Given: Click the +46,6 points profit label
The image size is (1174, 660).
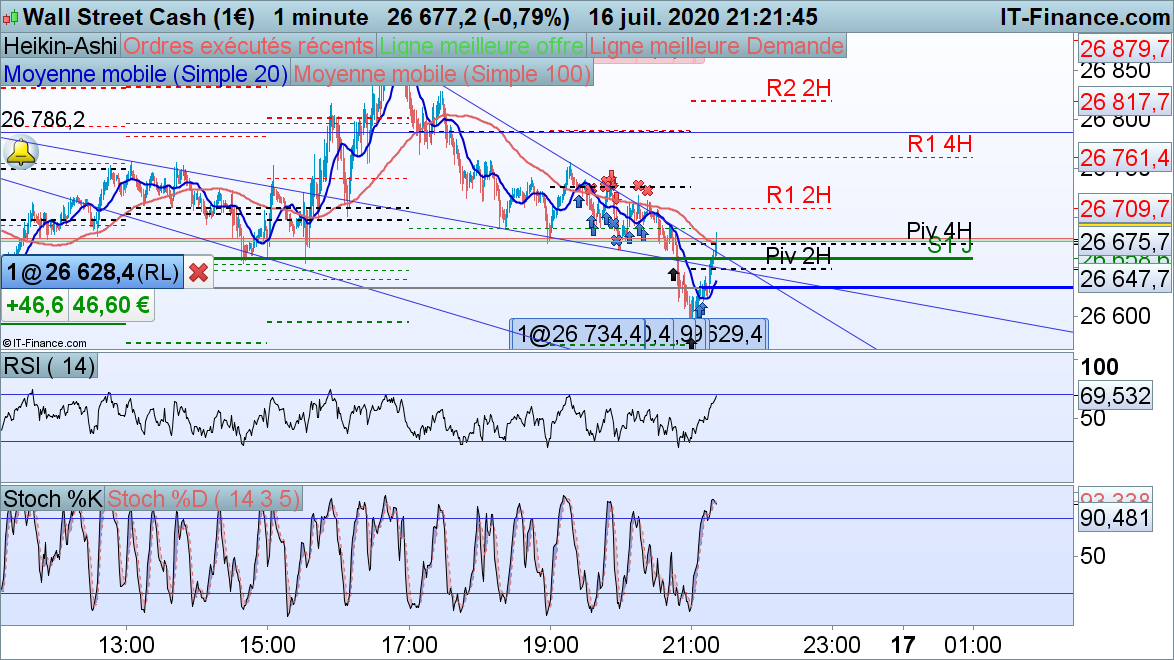Looking at the screenshot, I should coord(35,306).
